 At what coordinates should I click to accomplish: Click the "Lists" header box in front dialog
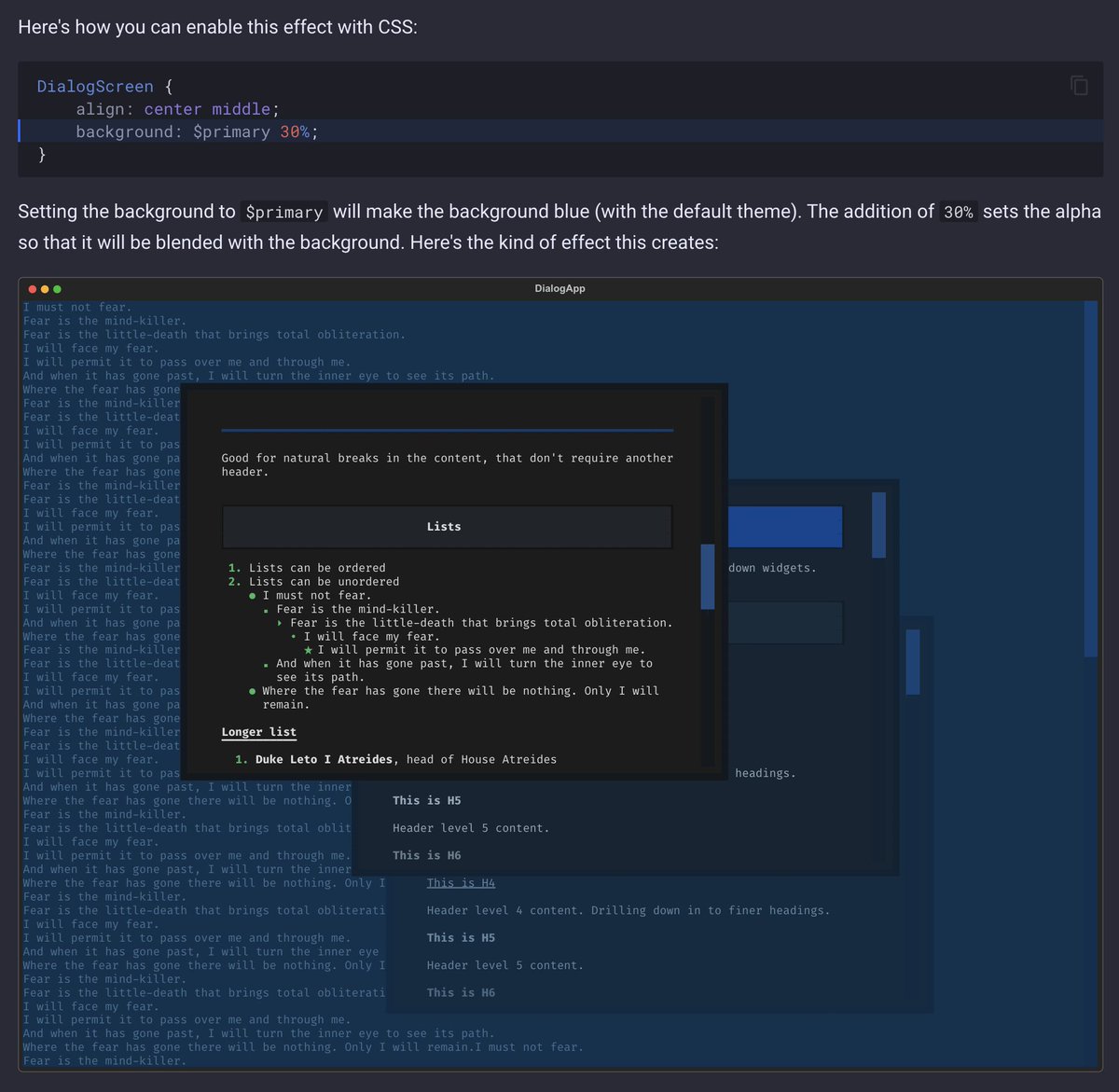[447, 527]
